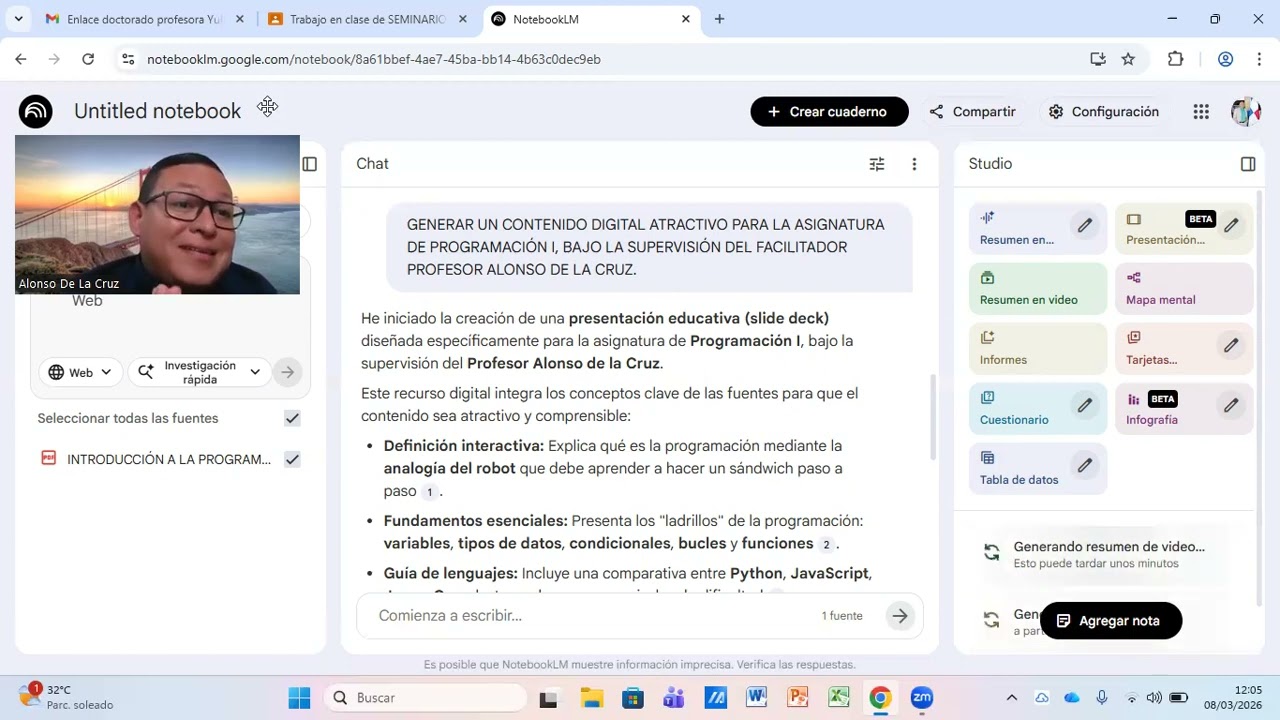Submit source search arrow button

[x=287, y=372]
